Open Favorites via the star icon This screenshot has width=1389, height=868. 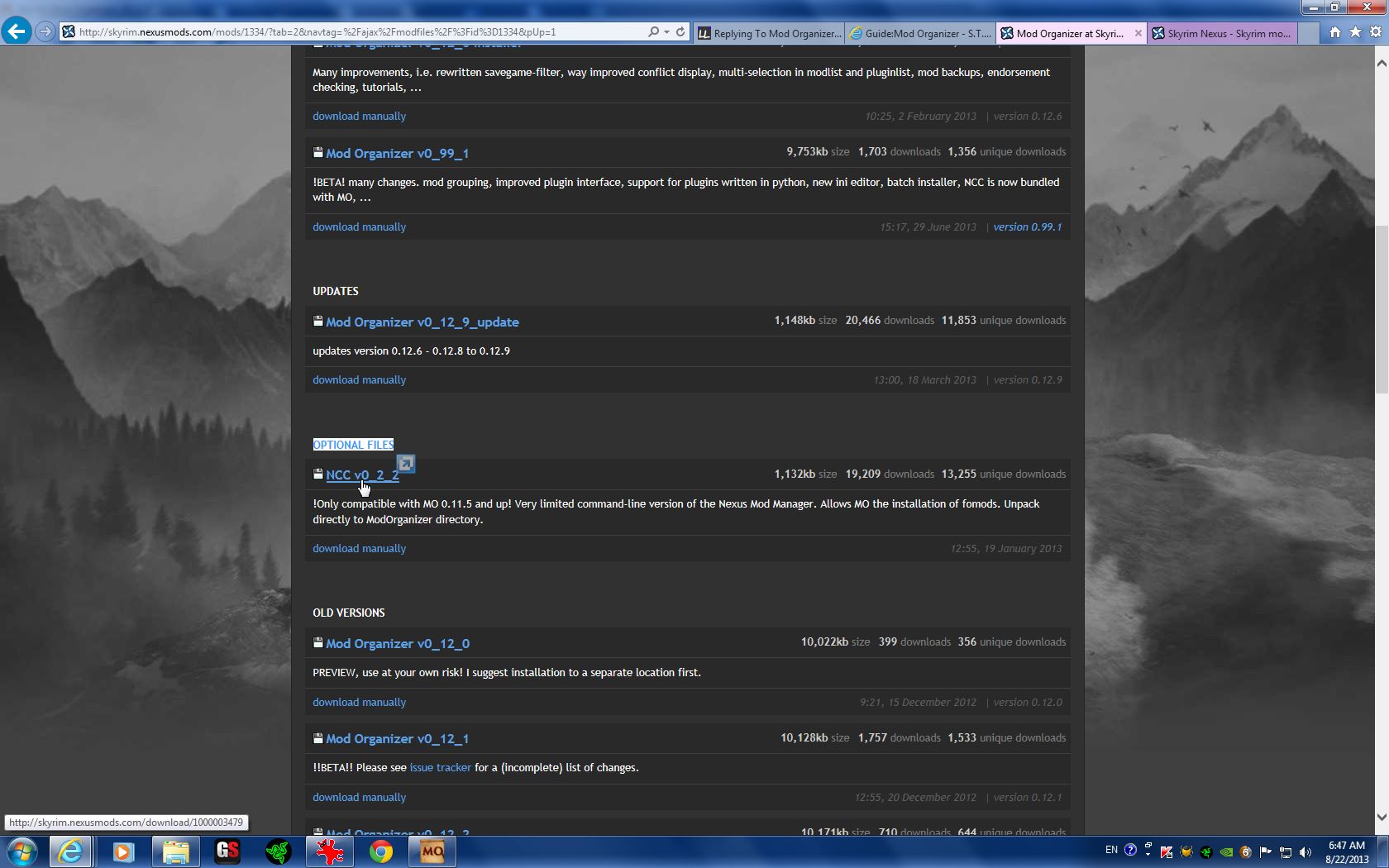(x=1355, y=32)
